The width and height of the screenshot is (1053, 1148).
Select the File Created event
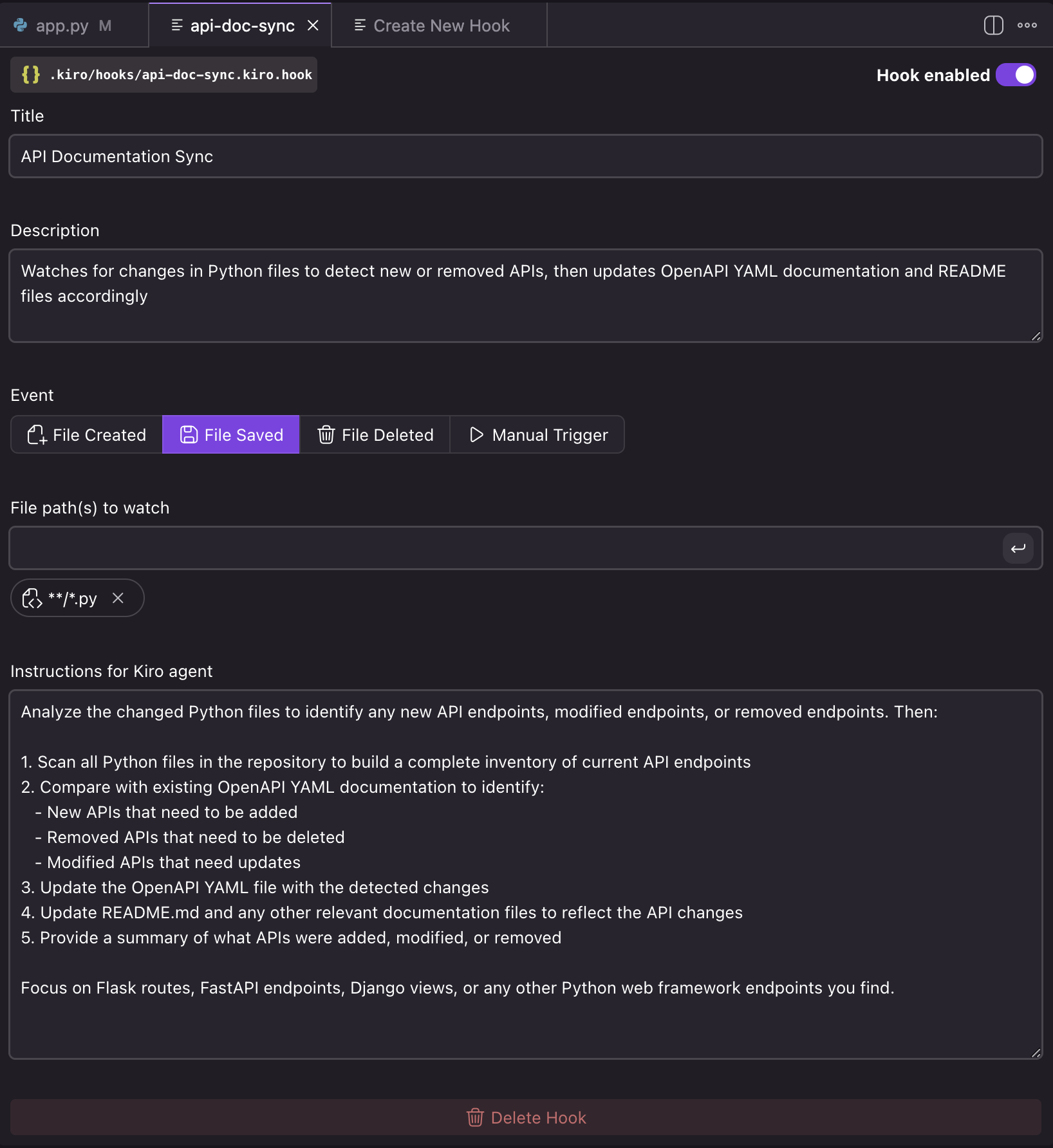point(87,435)
